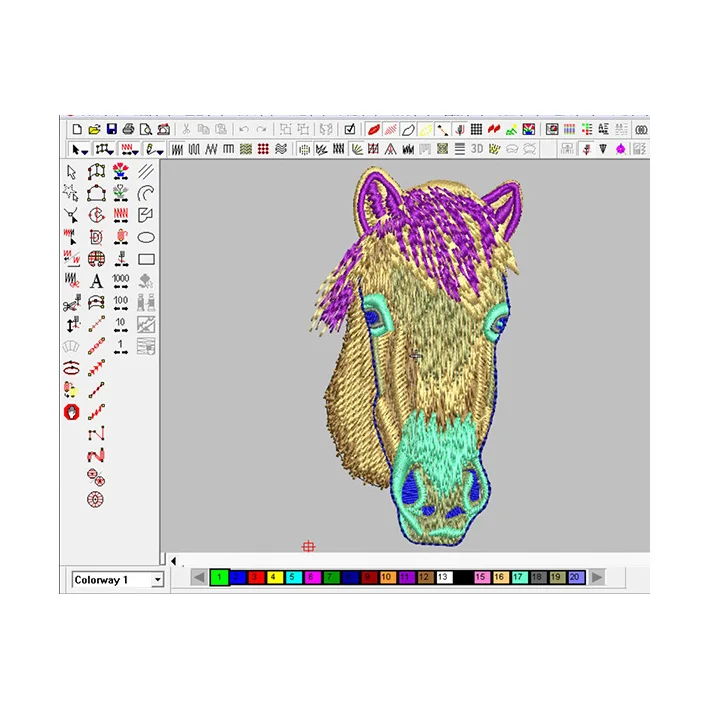Screen dimensions: 709x709
Task: Select green color swatch number 1
Action: (x=219, y=577)
